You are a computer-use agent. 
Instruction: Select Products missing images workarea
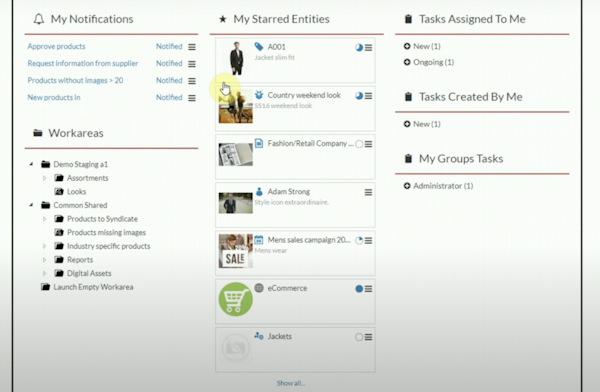106,232
